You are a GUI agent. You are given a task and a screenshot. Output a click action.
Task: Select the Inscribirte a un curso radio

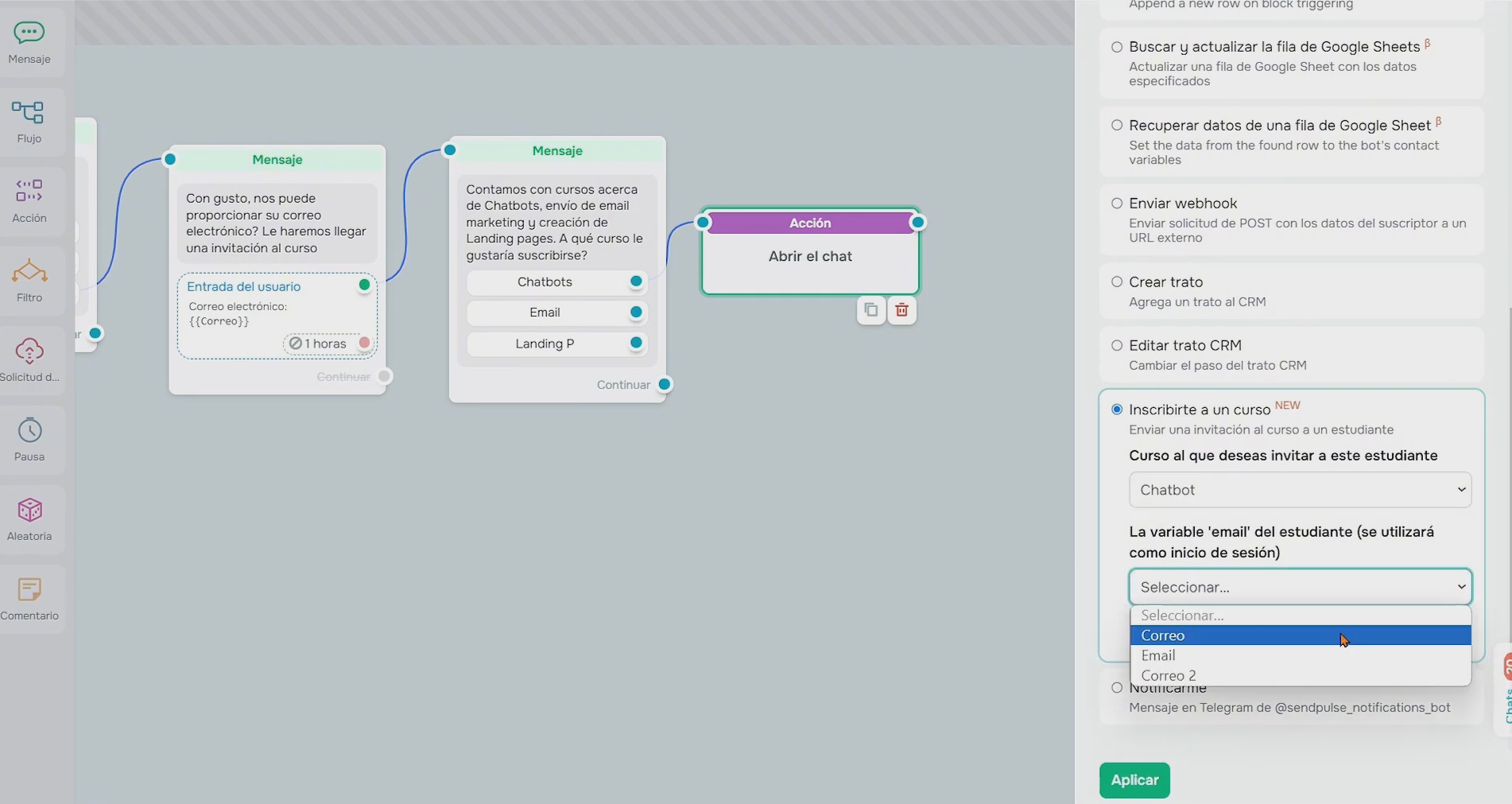(1117, 410)
